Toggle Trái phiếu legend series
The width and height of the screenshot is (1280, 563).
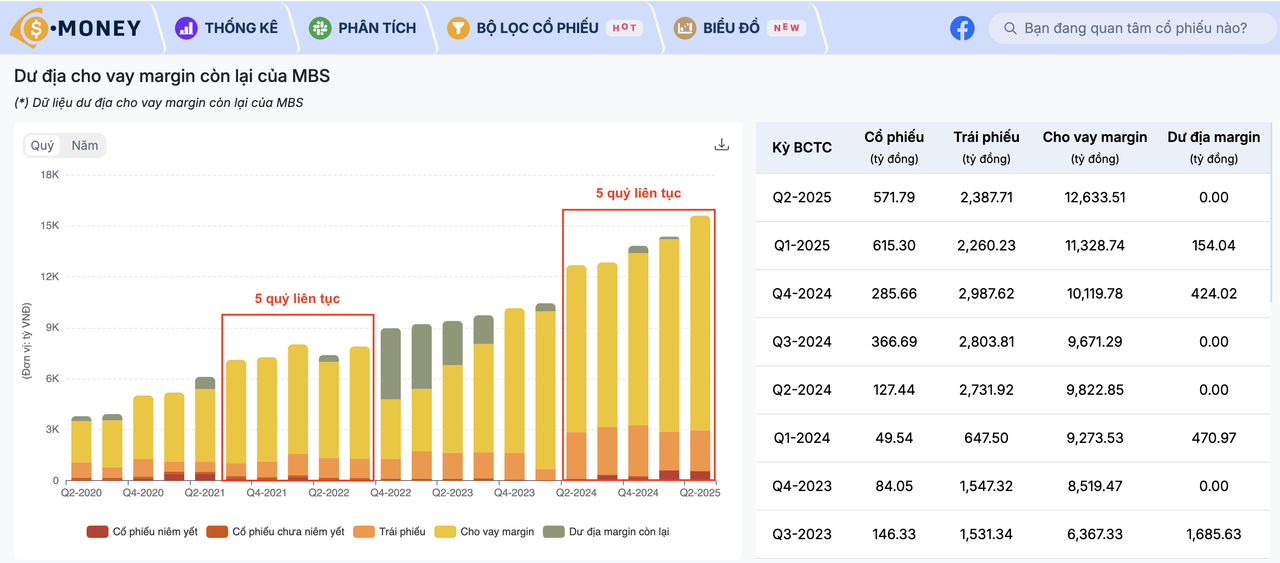coord(390,532)
